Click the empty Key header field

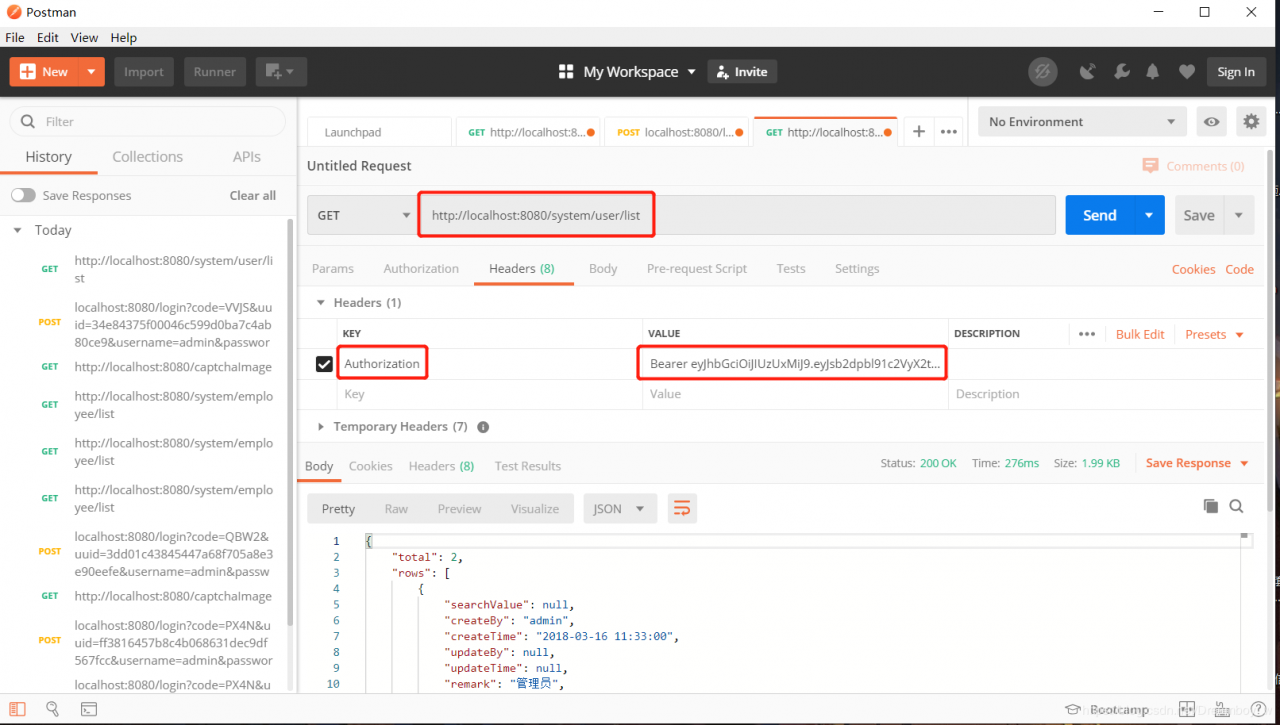(489, 394)
